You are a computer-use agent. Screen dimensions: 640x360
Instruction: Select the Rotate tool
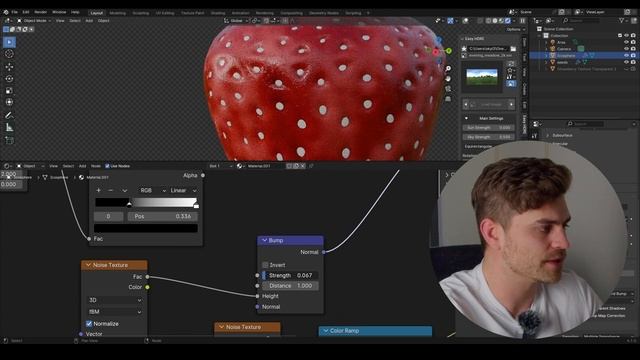click(9, 78)
